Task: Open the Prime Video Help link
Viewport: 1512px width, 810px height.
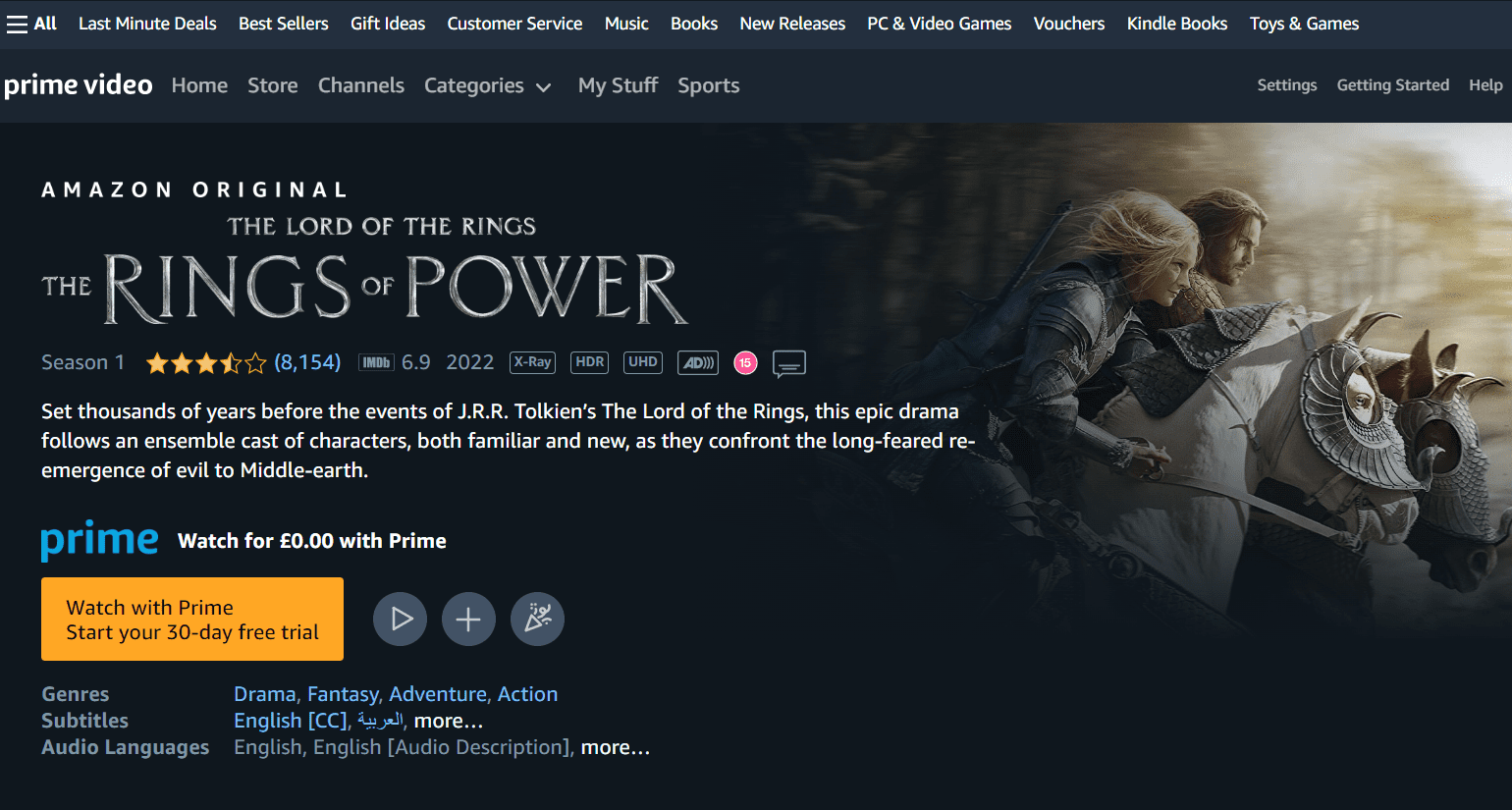Action: click(x=1485, y=85)
